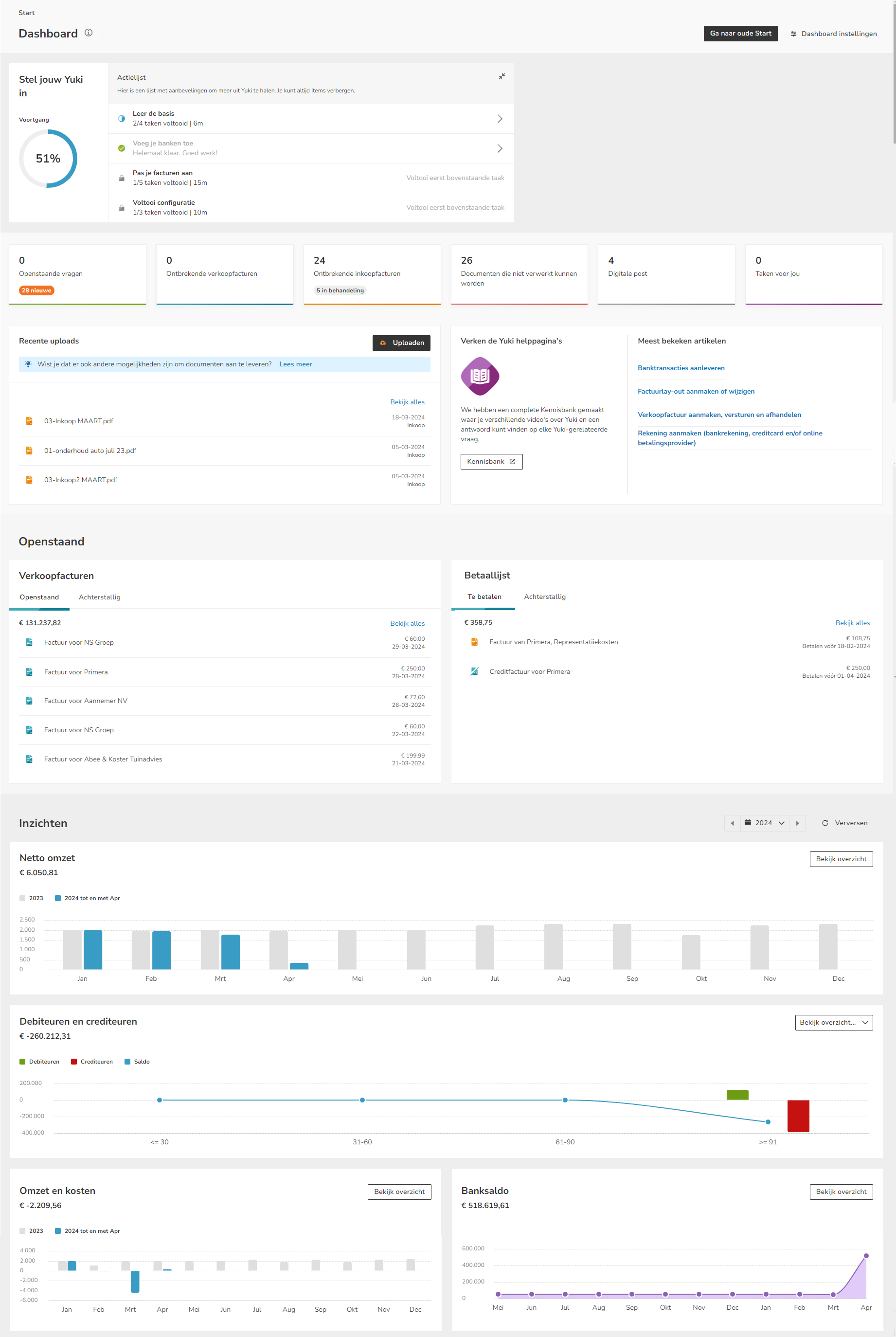Click the calendar icon in the year selector

[748, 823]
